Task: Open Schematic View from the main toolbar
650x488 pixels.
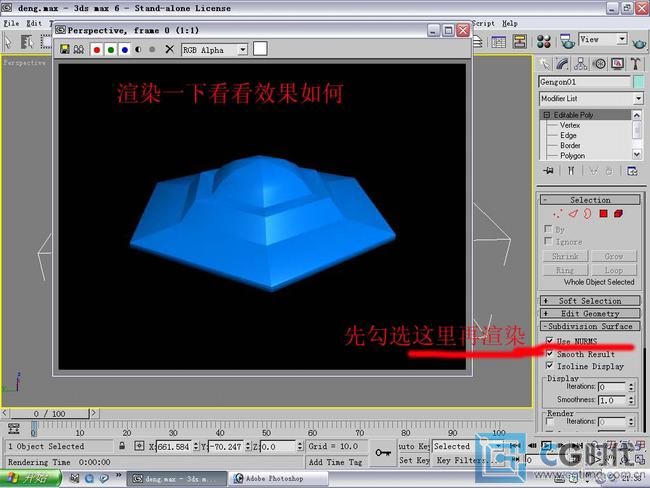Action: pyautogui.click(x=519, y=41)
